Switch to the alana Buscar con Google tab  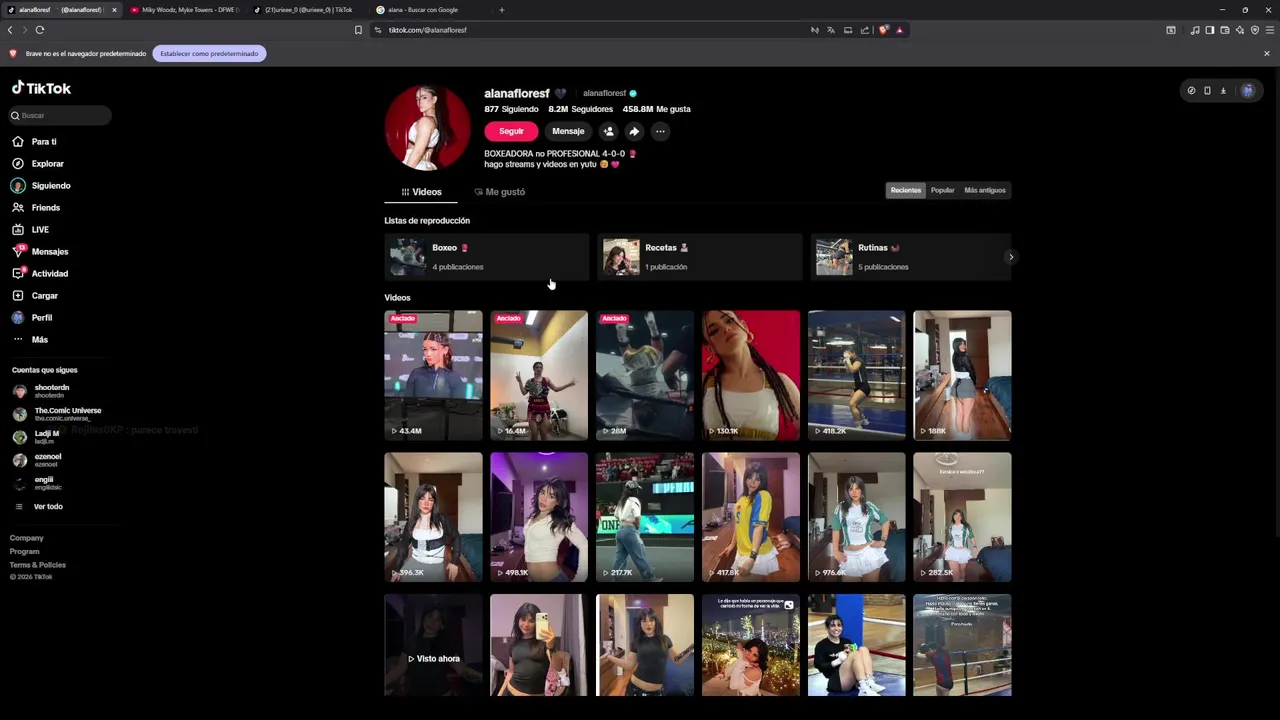pyautogui.click(x=430, y=10)
